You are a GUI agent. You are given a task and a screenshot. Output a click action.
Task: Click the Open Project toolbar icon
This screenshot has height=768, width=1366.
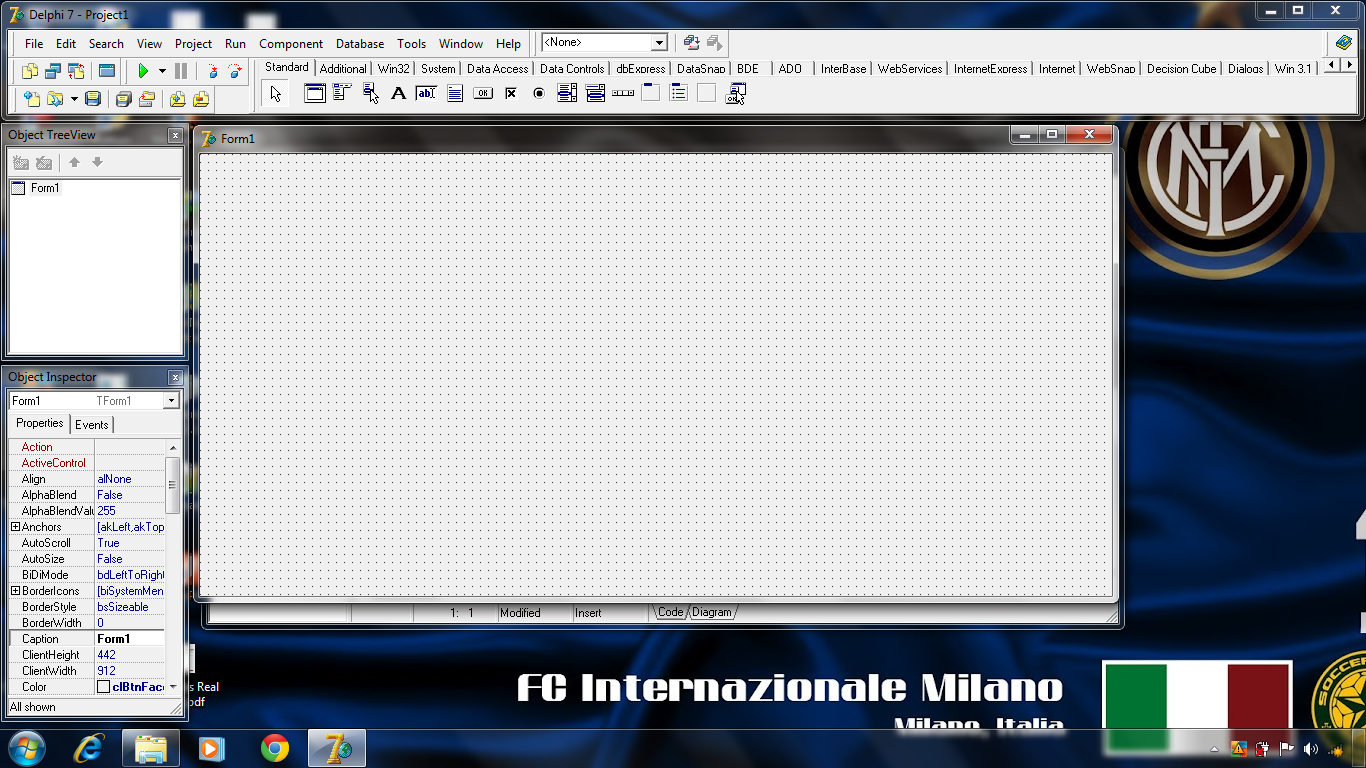click(x=147, y=99)
